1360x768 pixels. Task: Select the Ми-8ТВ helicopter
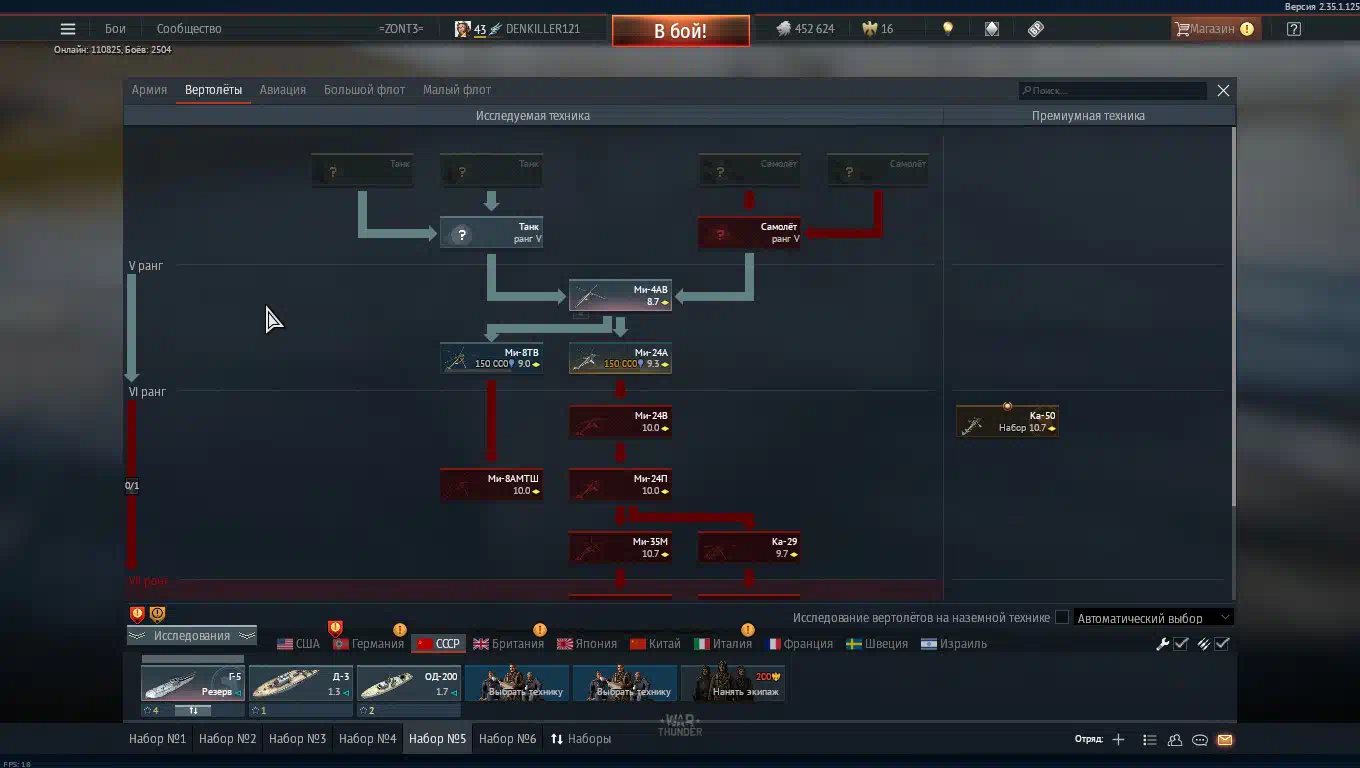[x=491, y=358]
